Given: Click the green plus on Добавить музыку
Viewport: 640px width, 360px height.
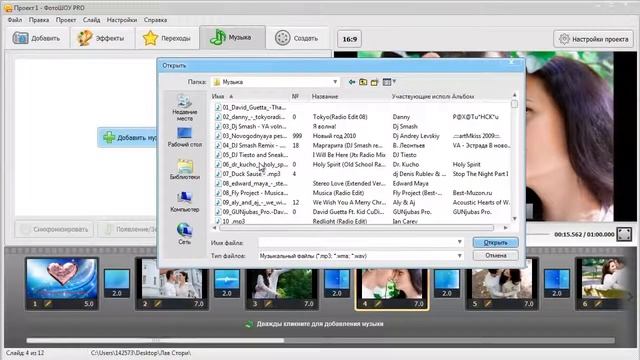Looking at the screenshot, I should click(x=109, y=138).
